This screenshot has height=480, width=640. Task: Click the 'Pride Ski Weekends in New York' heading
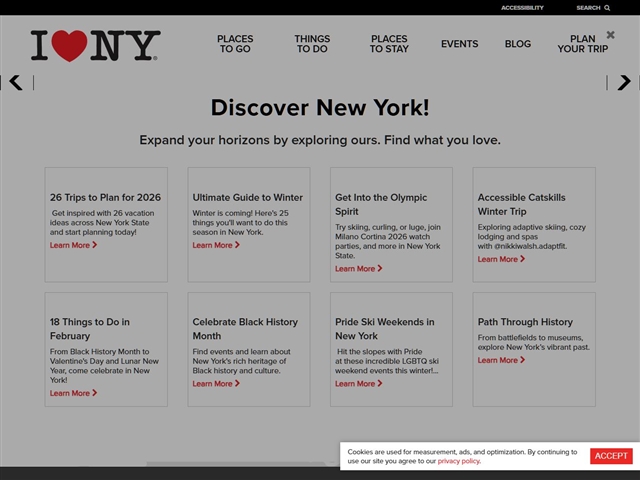coord(384,329)
